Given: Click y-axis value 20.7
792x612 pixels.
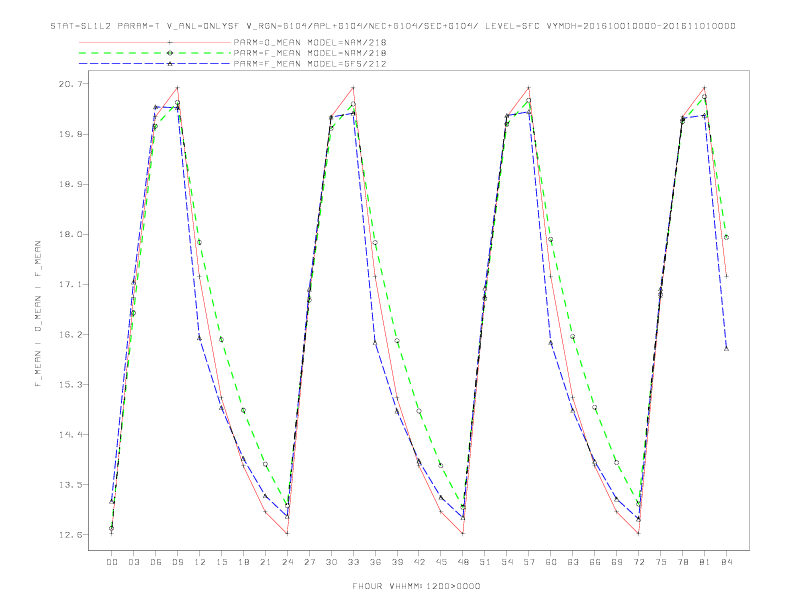Looking at the screenshot, I should click(72, 84).
